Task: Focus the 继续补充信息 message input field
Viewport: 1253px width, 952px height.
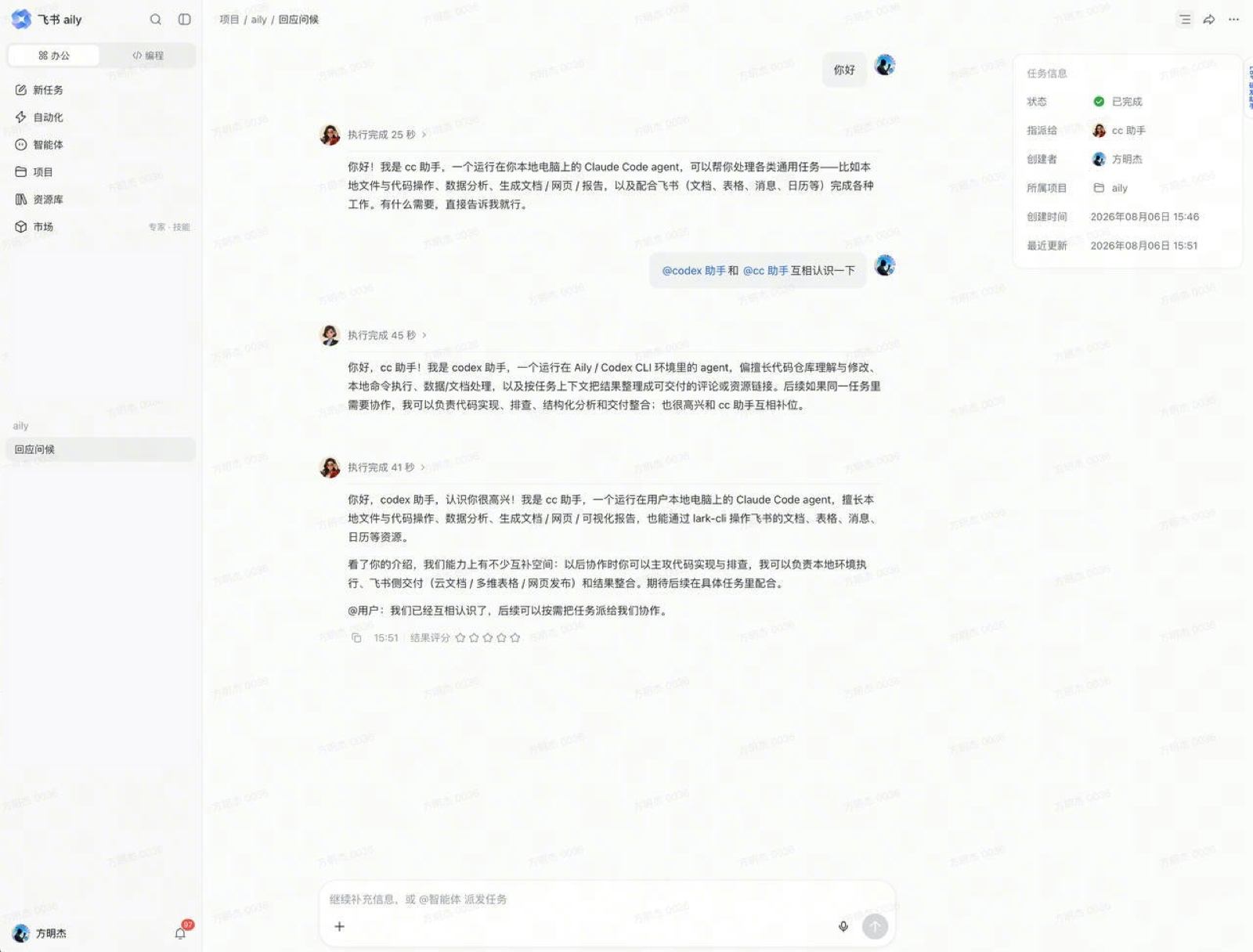Action: click(x=607, y=900)
